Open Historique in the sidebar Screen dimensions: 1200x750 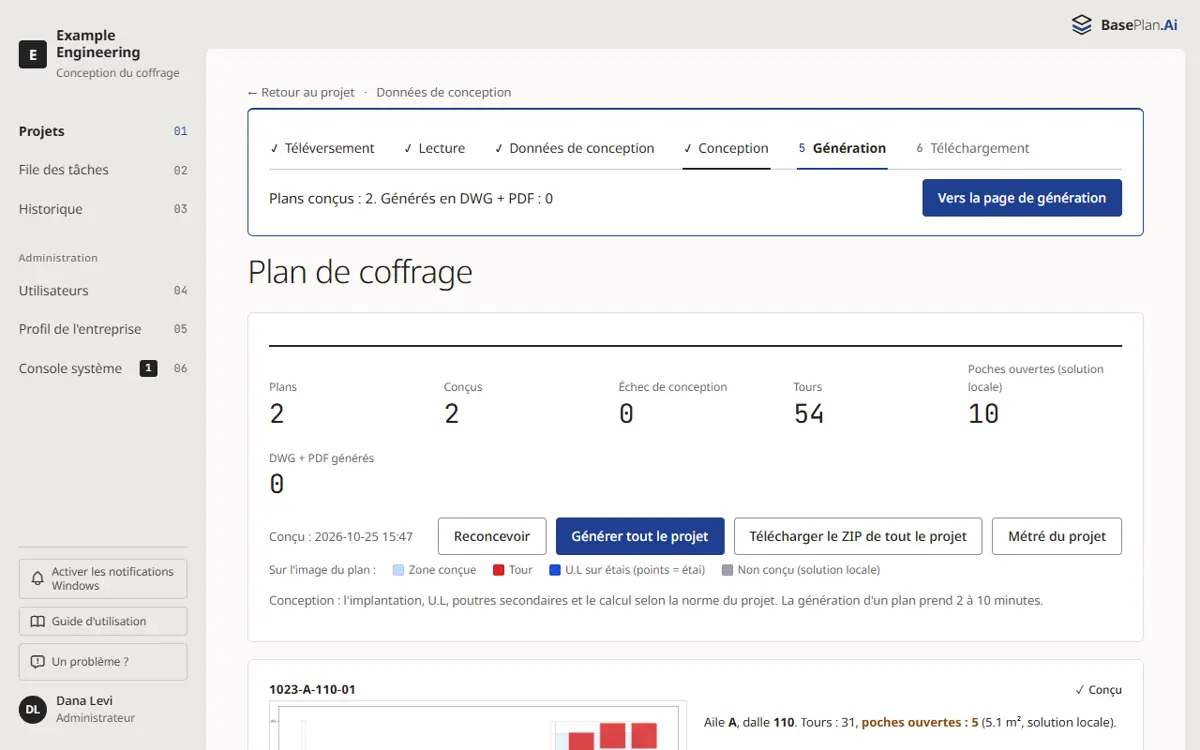pyautogui.click(x=103, y=209)
